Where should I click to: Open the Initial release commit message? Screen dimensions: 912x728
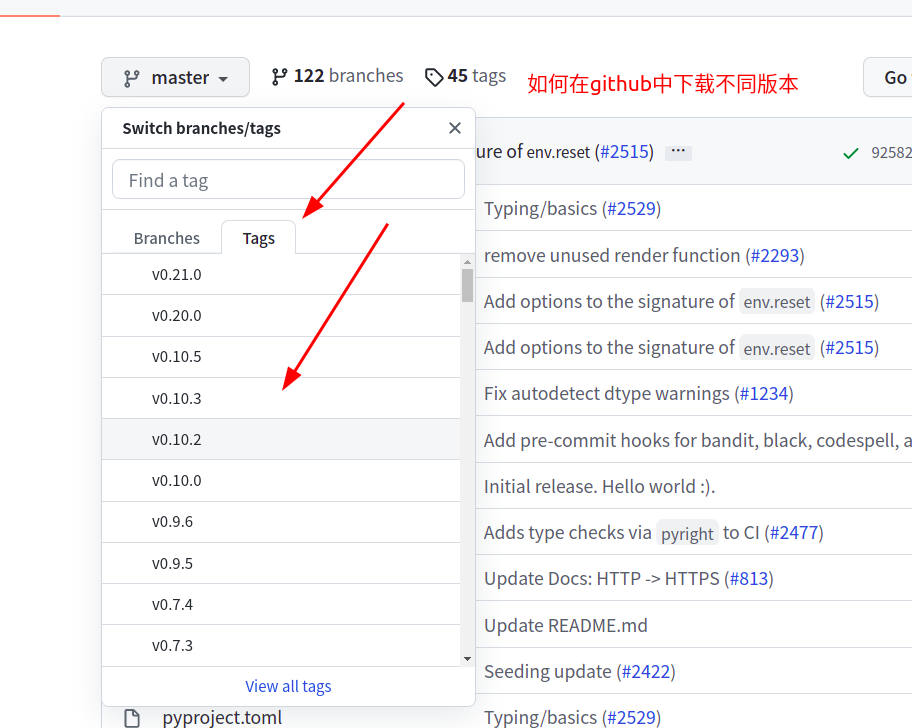tap(599, 486)
